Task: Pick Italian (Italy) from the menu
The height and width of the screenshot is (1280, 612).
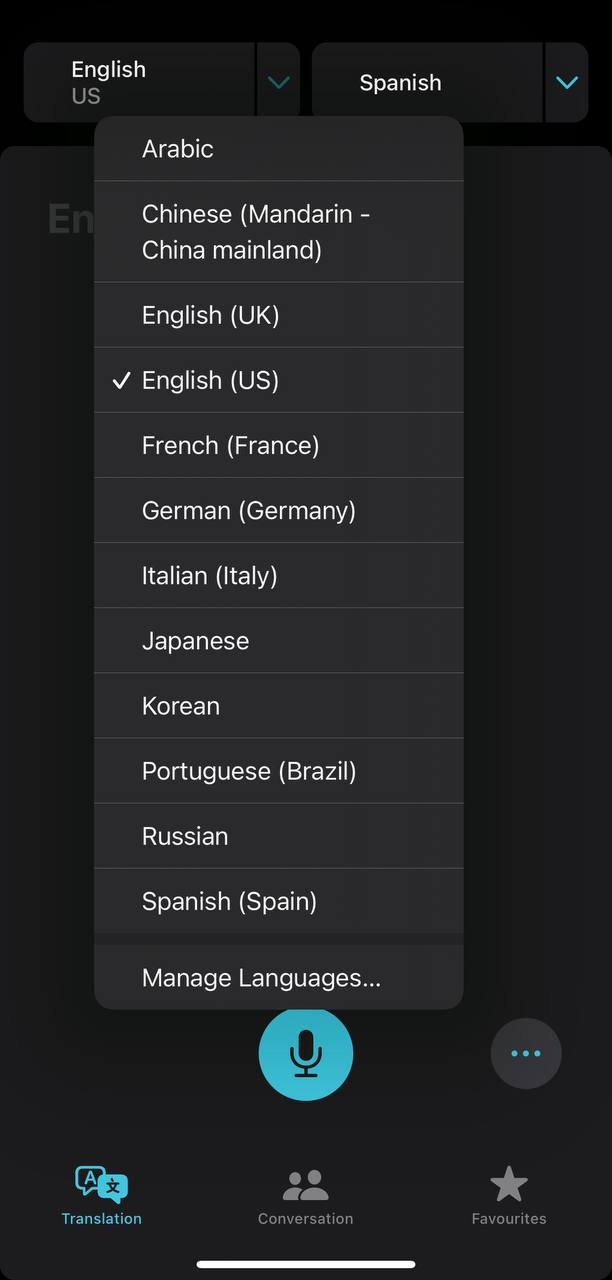Action: click(x=279, y=575)
